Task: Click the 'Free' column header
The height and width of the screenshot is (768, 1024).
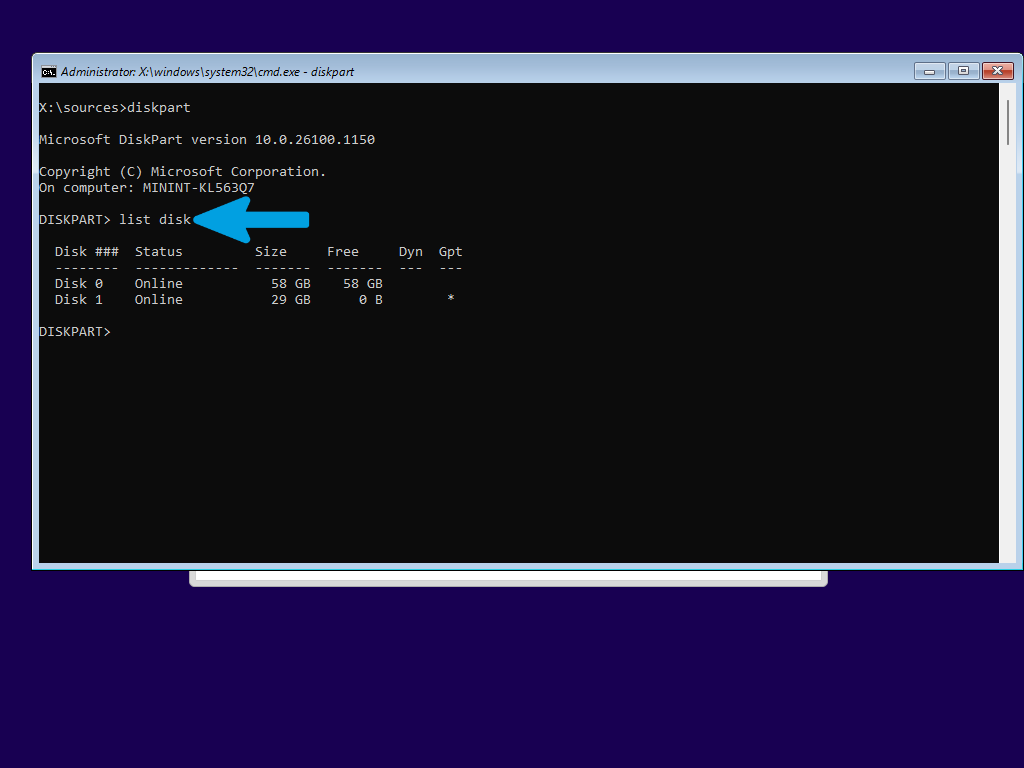Action: point(343,252)
